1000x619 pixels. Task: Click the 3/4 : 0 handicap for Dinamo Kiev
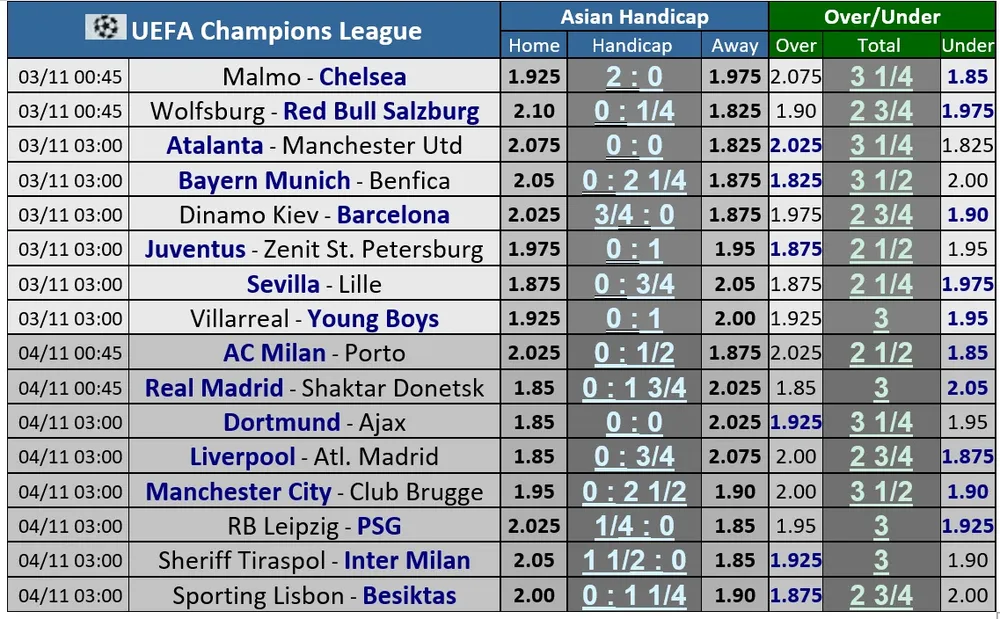pos(634,215)
